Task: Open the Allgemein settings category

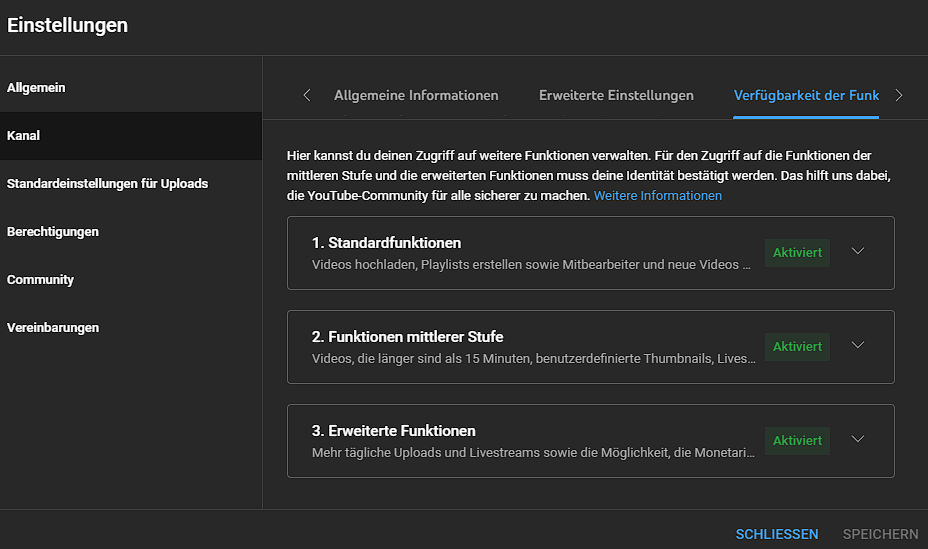Action: pyautogui.click(x=36, y=88)
